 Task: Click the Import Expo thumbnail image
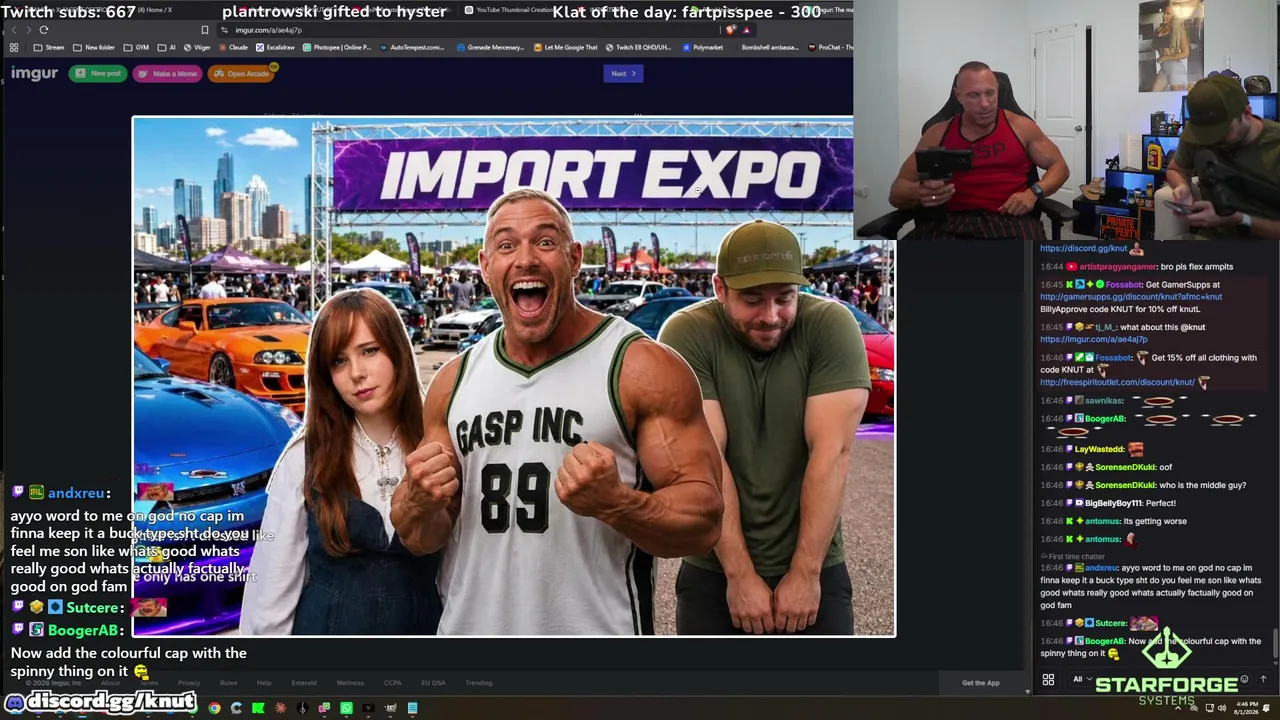(x=513, y=376)
